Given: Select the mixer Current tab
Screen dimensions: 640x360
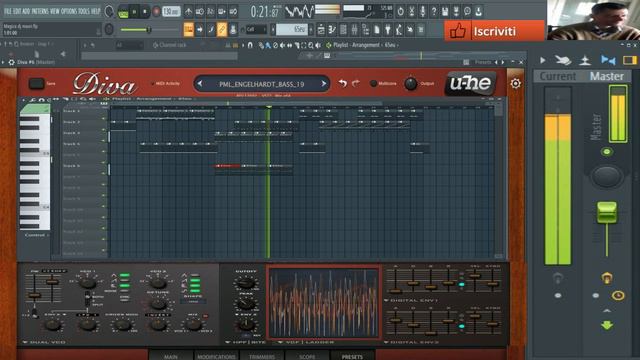Looking at the screenshot, I should [x=557, y=76].
